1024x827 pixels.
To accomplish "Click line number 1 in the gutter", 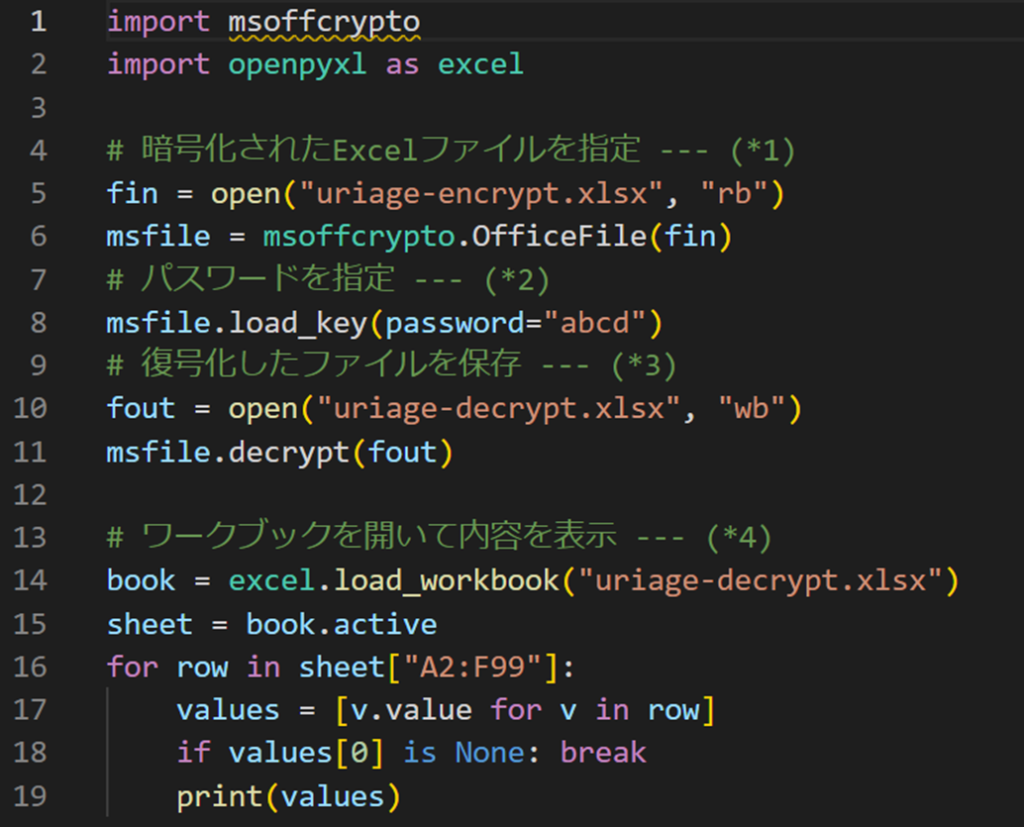I will click(x=37, y=22).
